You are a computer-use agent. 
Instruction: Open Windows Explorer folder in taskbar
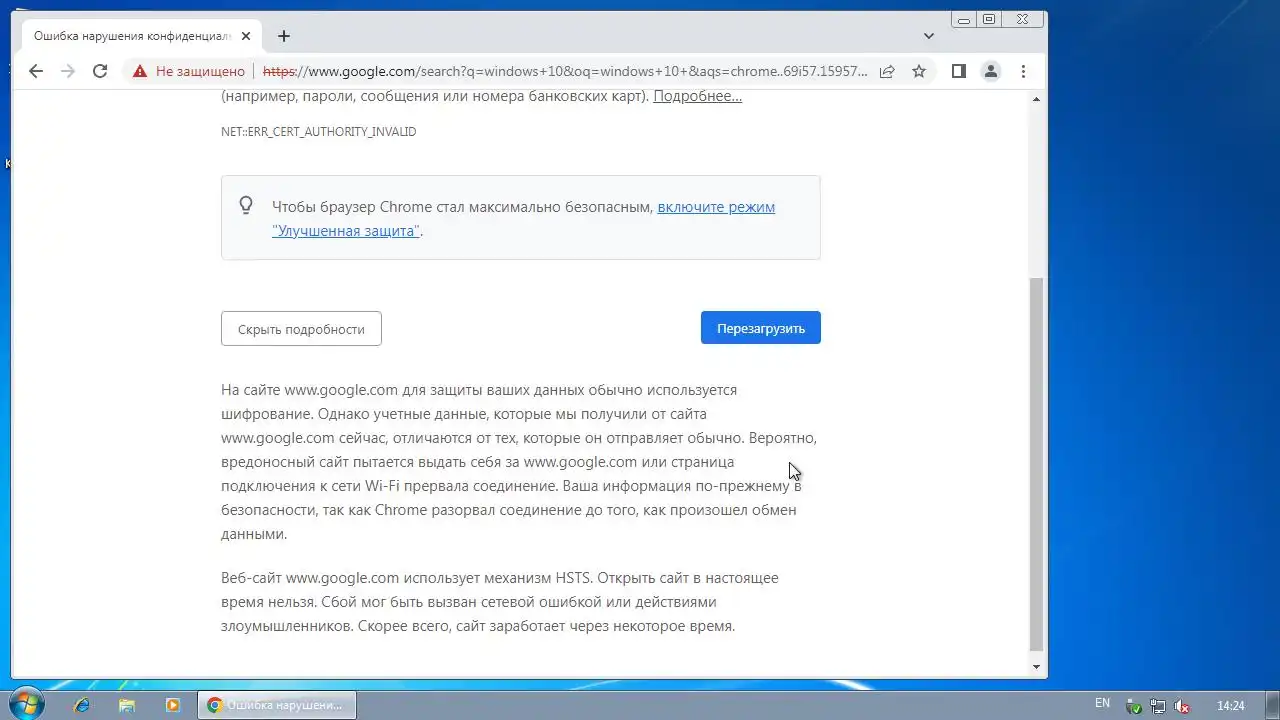coord(127,705)
